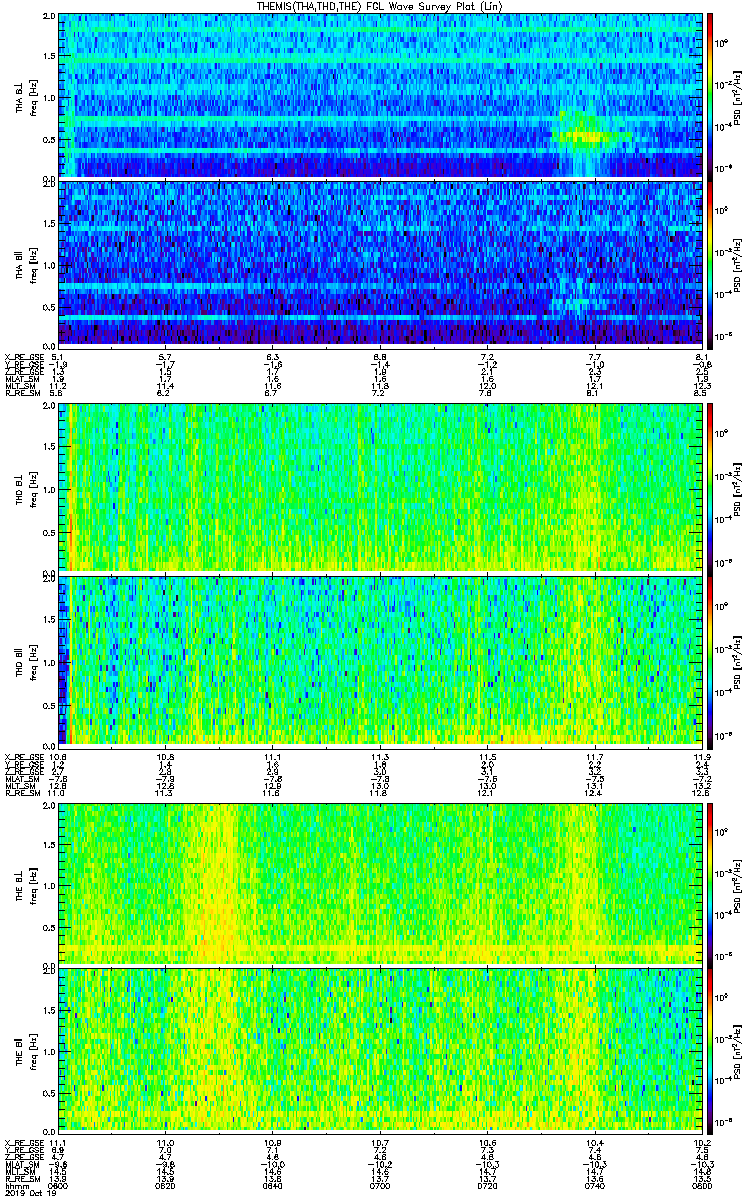Click the 'PSD [nT²/Hz]' label of THA B⊥ color bar

pos(737,96)
